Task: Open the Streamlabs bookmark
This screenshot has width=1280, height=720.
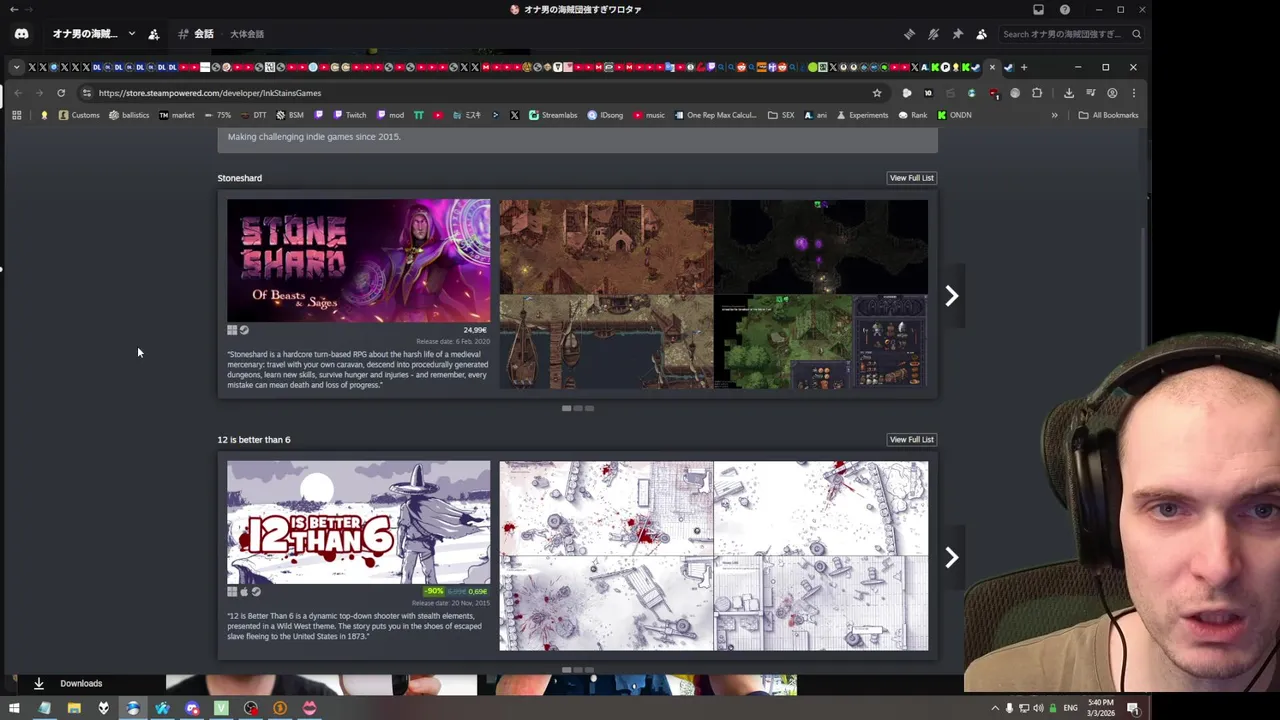Action: (x=553, y=115)
